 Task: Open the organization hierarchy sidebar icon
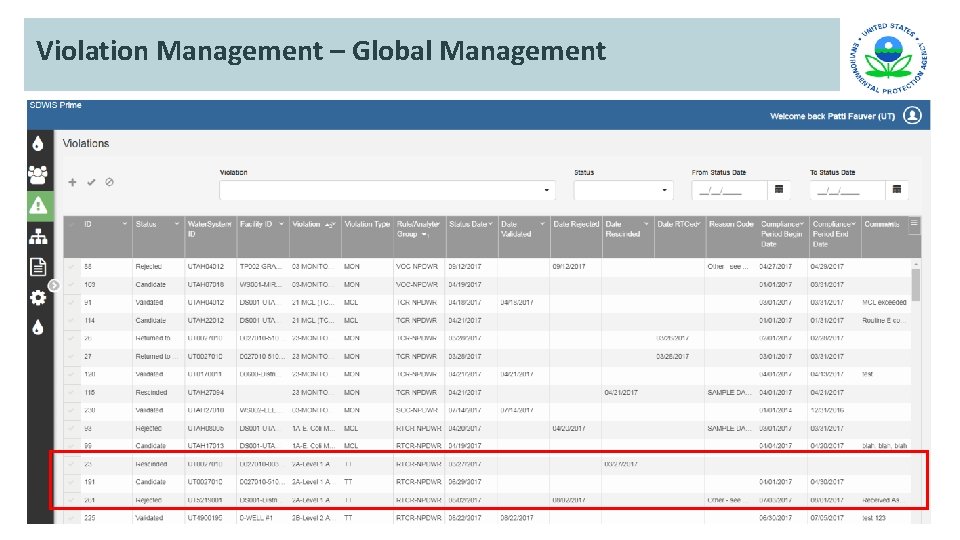[38, 236]
